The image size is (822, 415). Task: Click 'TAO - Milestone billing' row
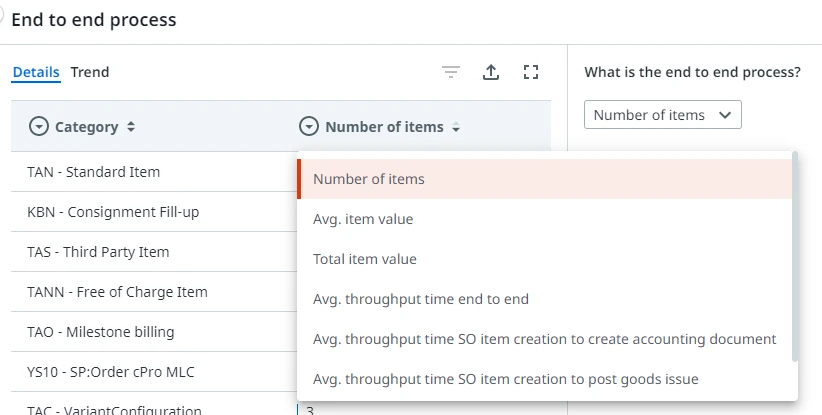click(154, 332)
